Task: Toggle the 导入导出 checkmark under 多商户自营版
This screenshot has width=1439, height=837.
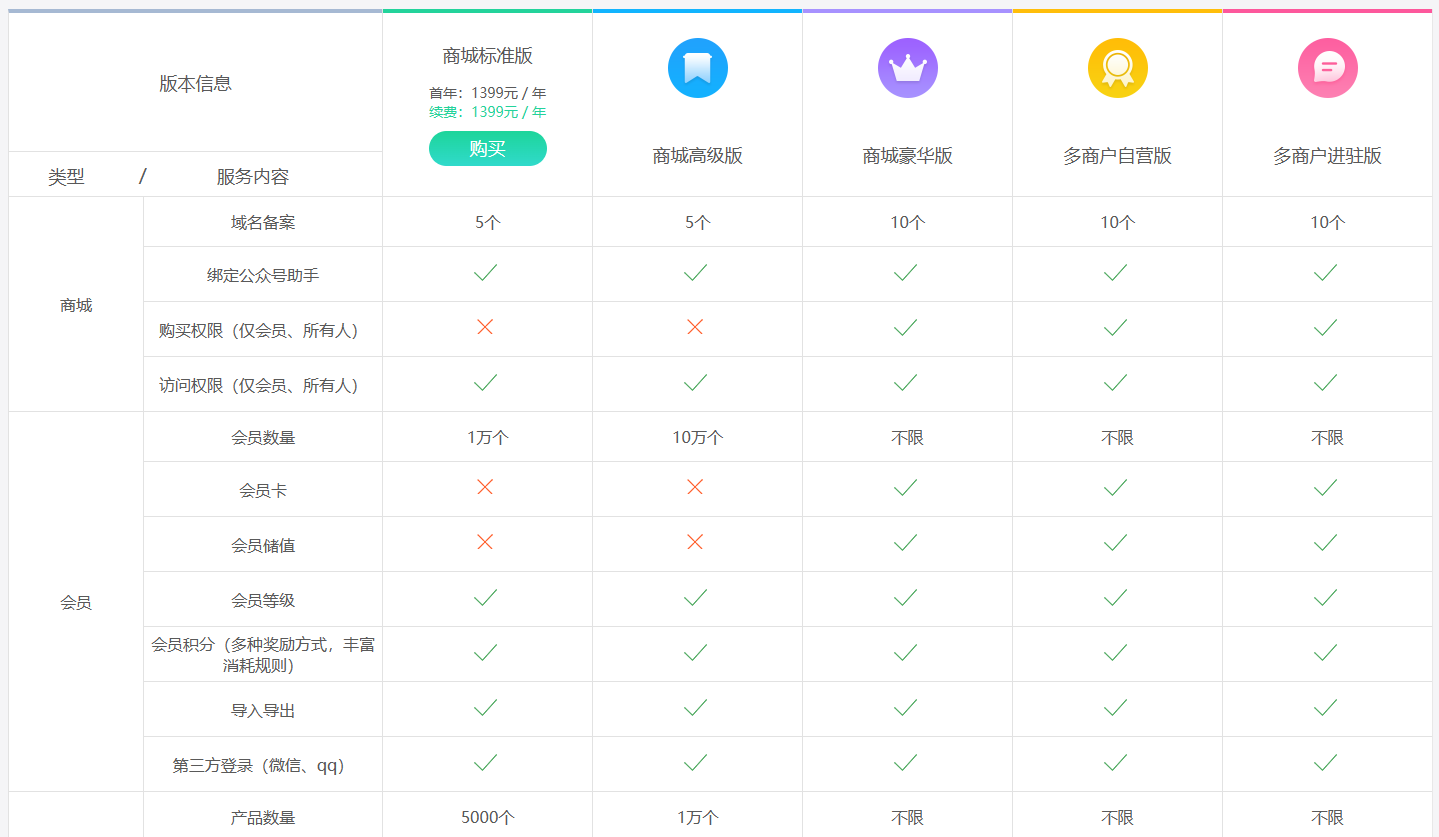Action: [1117, 708]
